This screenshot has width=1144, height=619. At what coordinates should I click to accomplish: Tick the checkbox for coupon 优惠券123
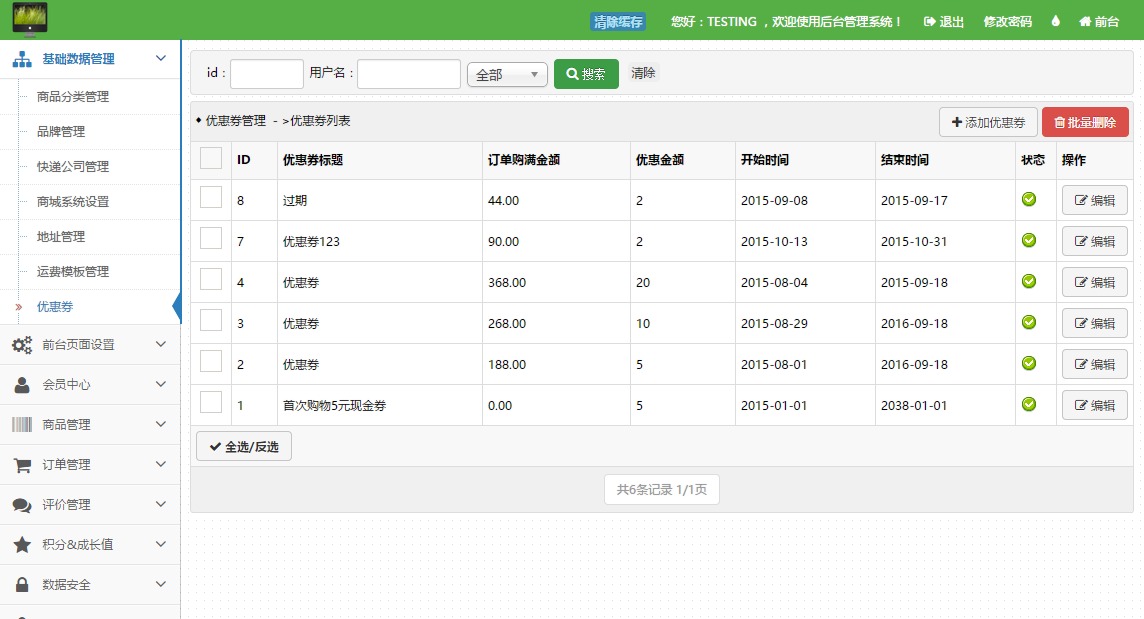pyautogui.click(x=211, y=238)
